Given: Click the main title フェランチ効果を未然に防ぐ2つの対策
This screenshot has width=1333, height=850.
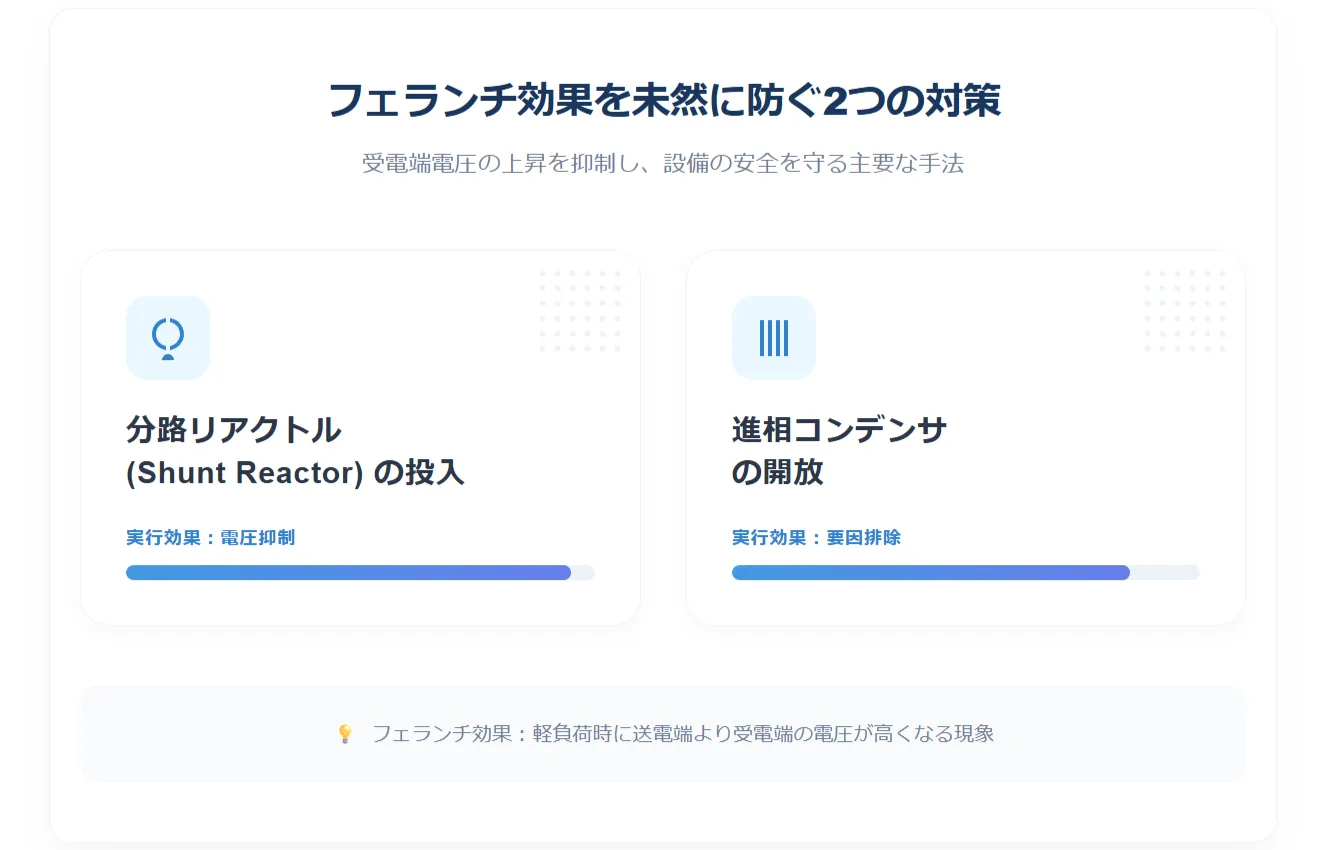Looking at the screenshot, I should pos(664,101).
